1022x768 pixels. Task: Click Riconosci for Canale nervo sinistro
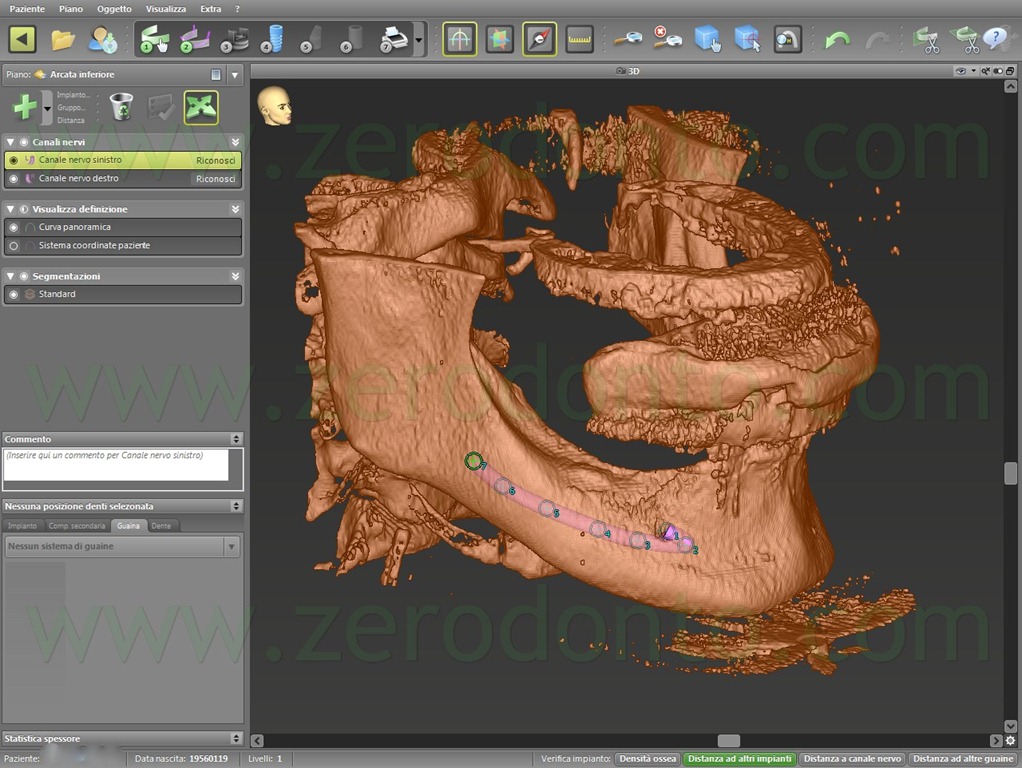point(216,160)
